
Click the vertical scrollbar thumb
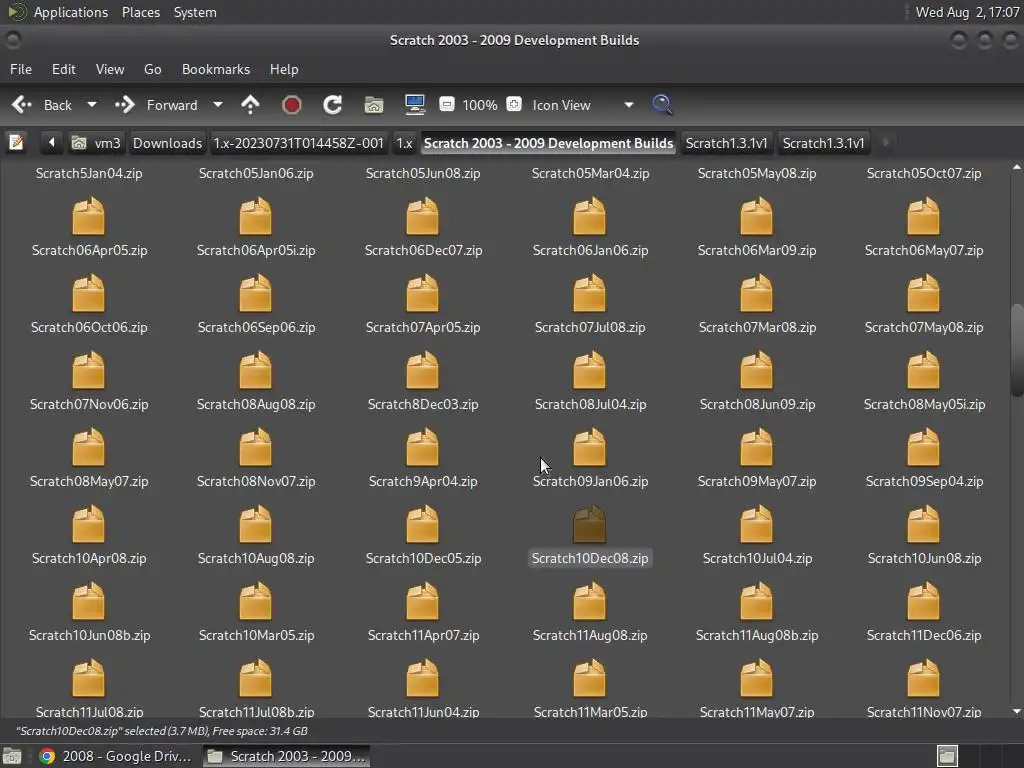(x=1016, y=350)
